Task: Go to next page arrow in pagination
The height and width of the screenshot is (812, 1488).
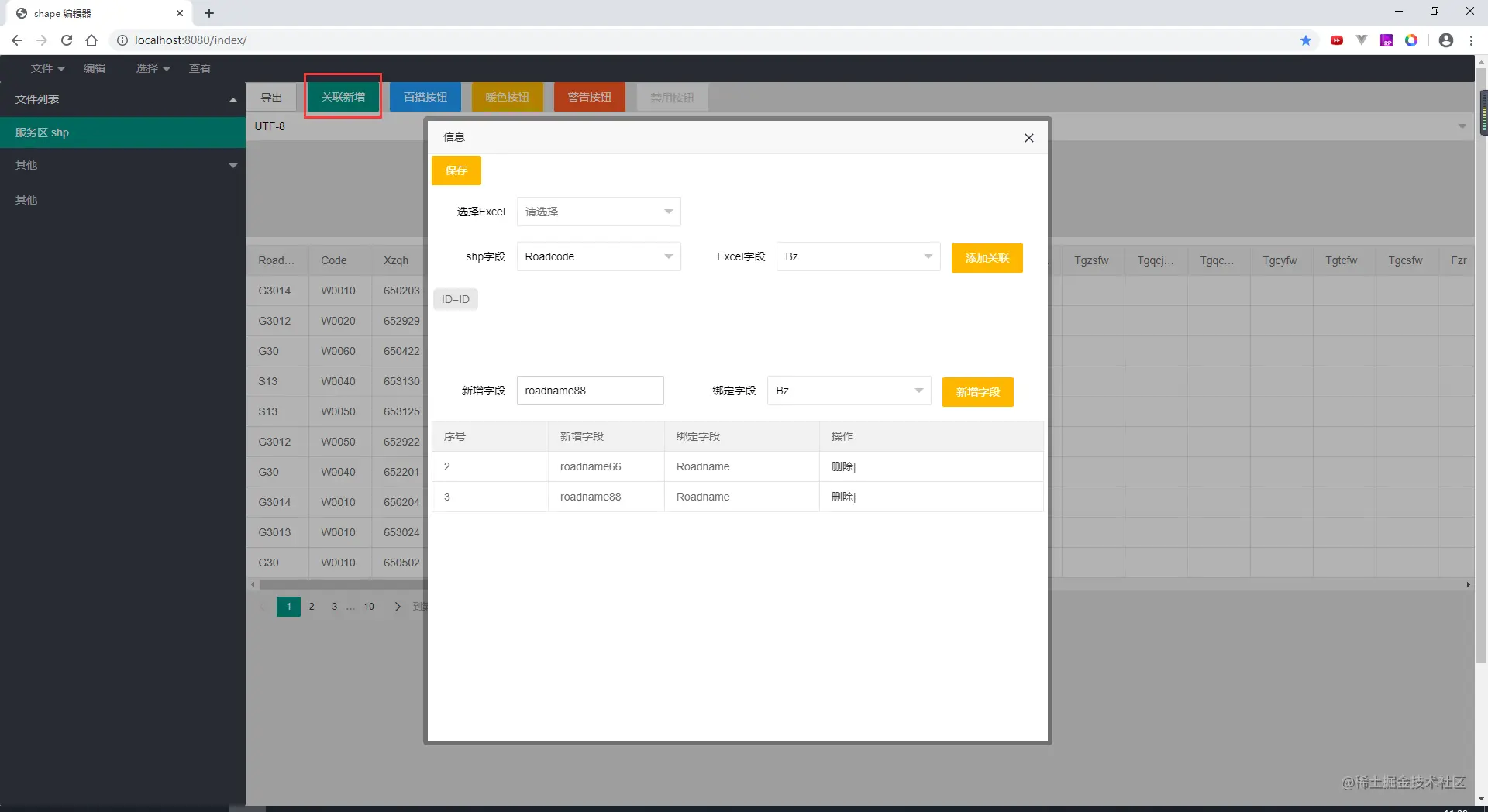Action: click(398, 607)
